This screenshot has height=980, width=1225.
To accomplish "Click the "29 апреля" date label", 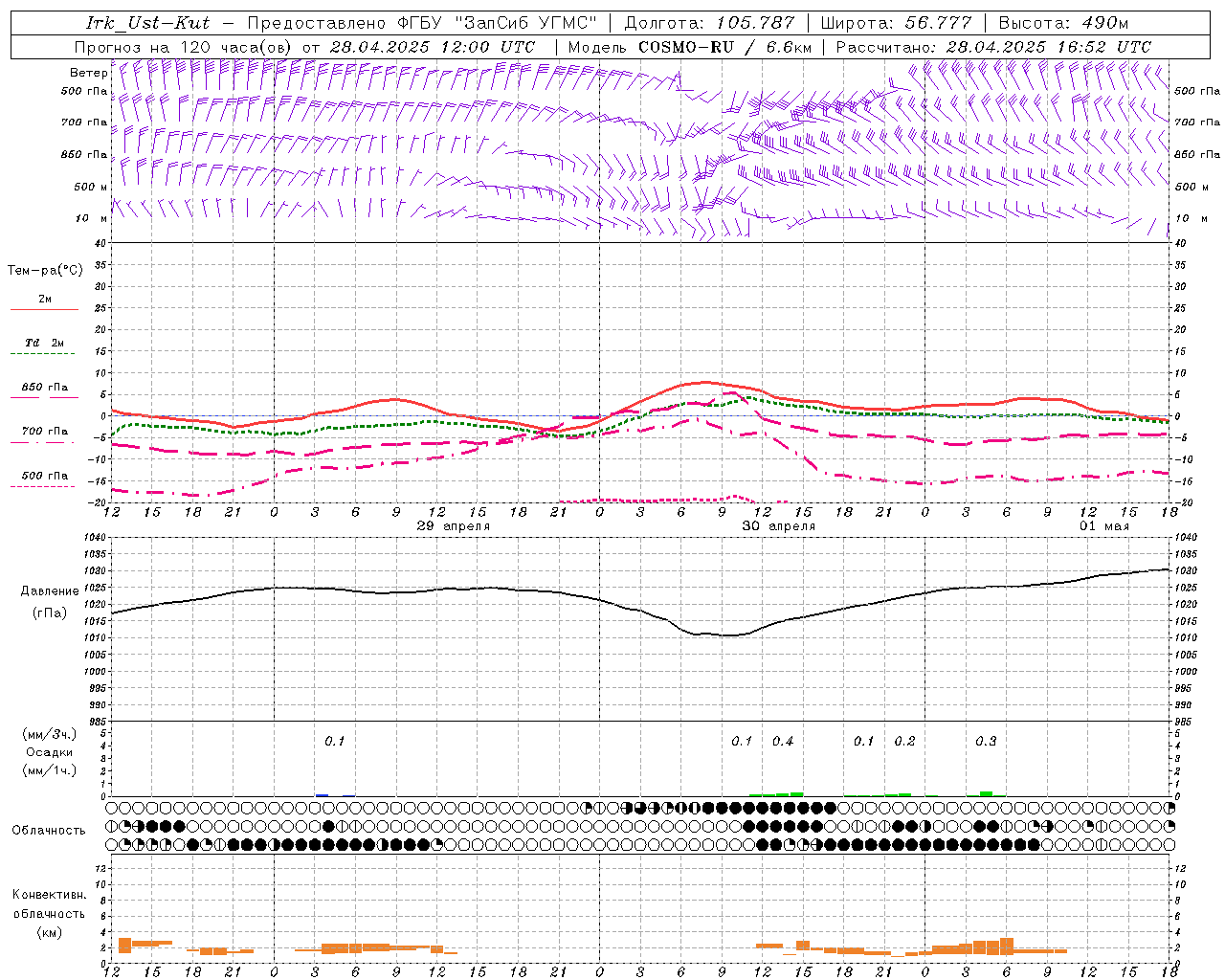I will pos(454,526).
